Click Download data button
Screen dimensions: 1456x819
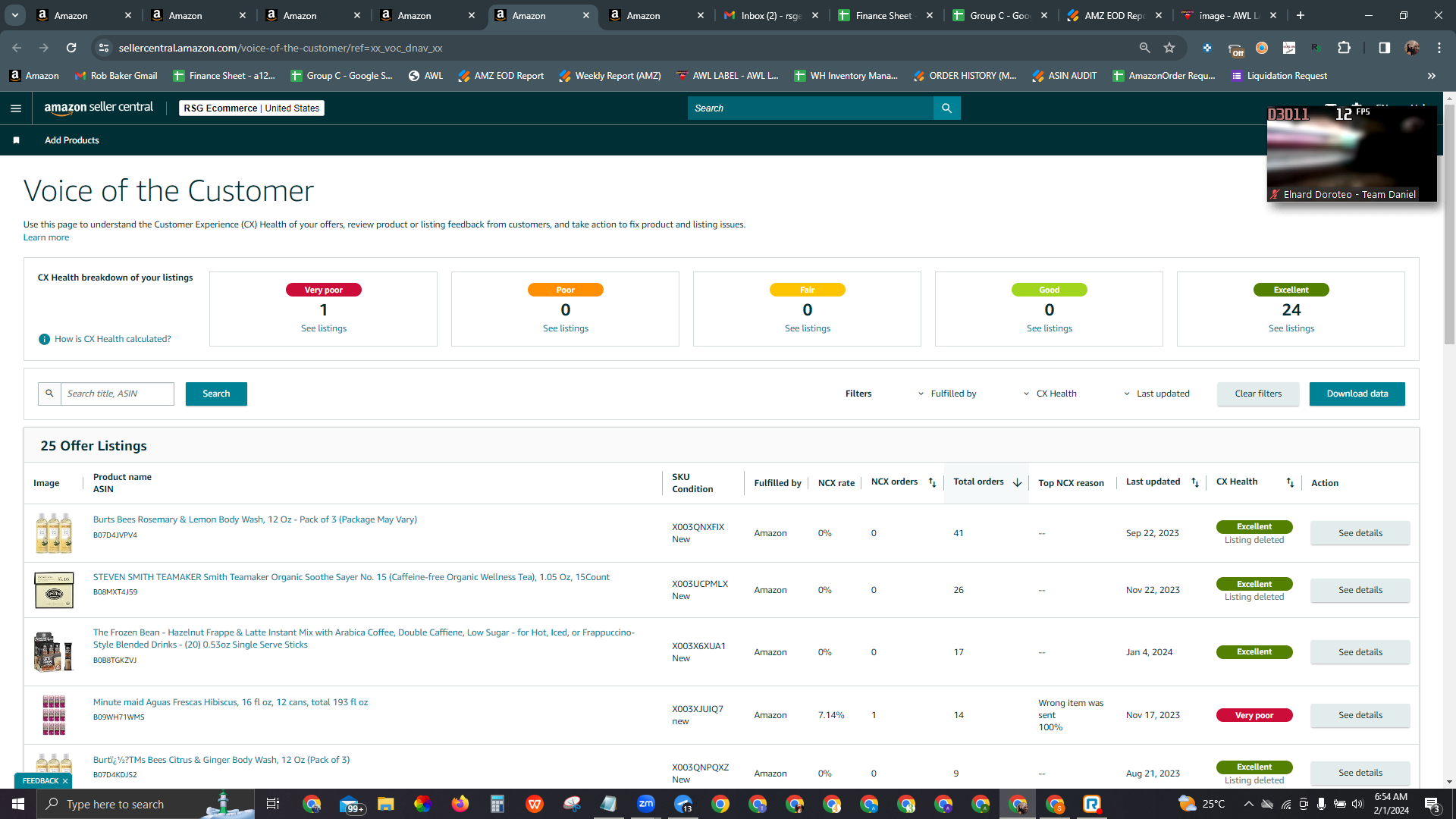point(1357,394)
